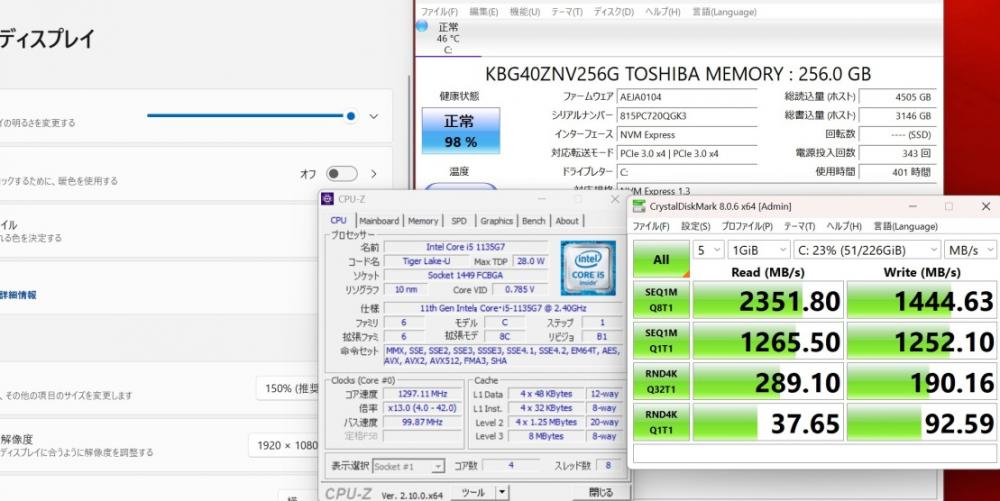Open テーマ(T) menu in CrystalDiskMark
Image resolution: width=1000 pixels, height=501 pixels.
point(799,226)
